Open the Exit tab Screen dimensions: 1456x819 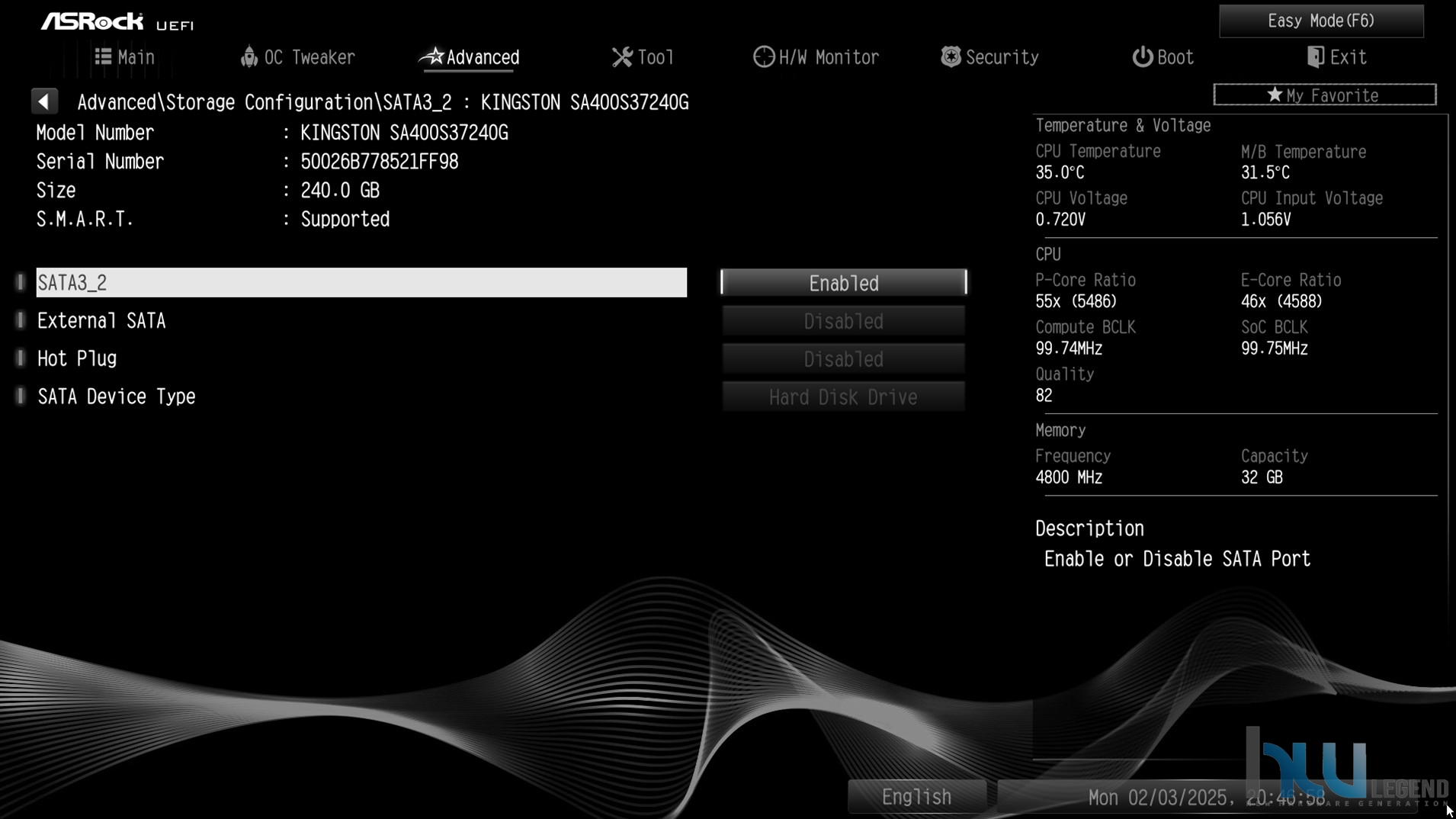[x=1336, y=57]
